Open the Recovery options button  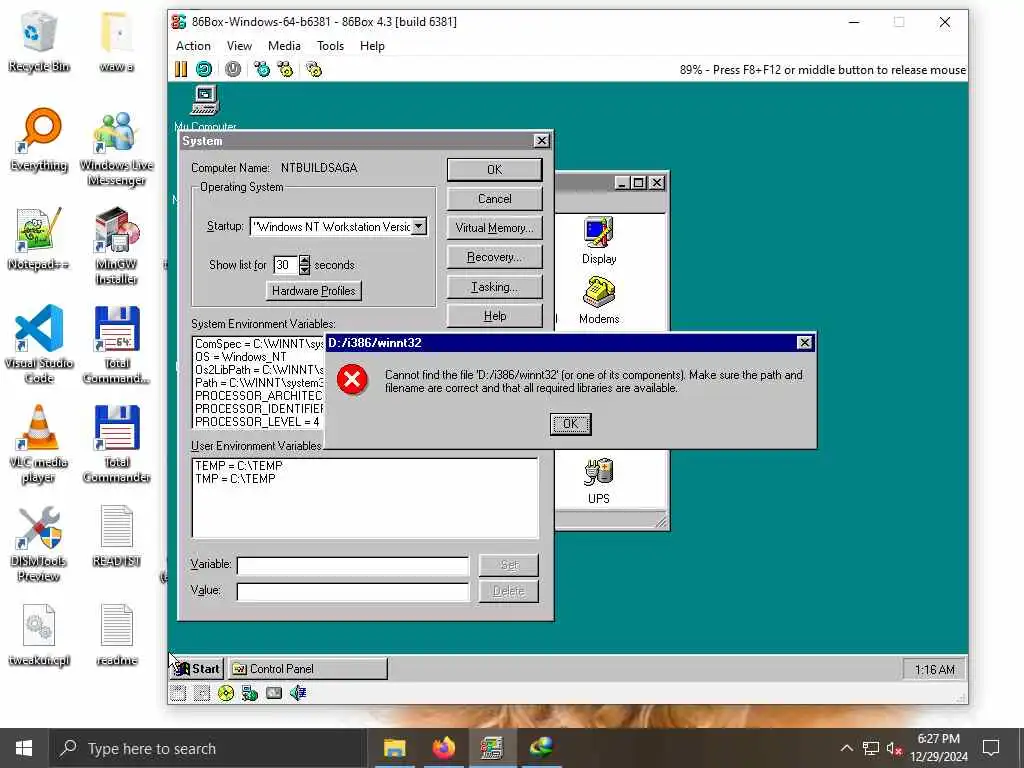[494, 257]
